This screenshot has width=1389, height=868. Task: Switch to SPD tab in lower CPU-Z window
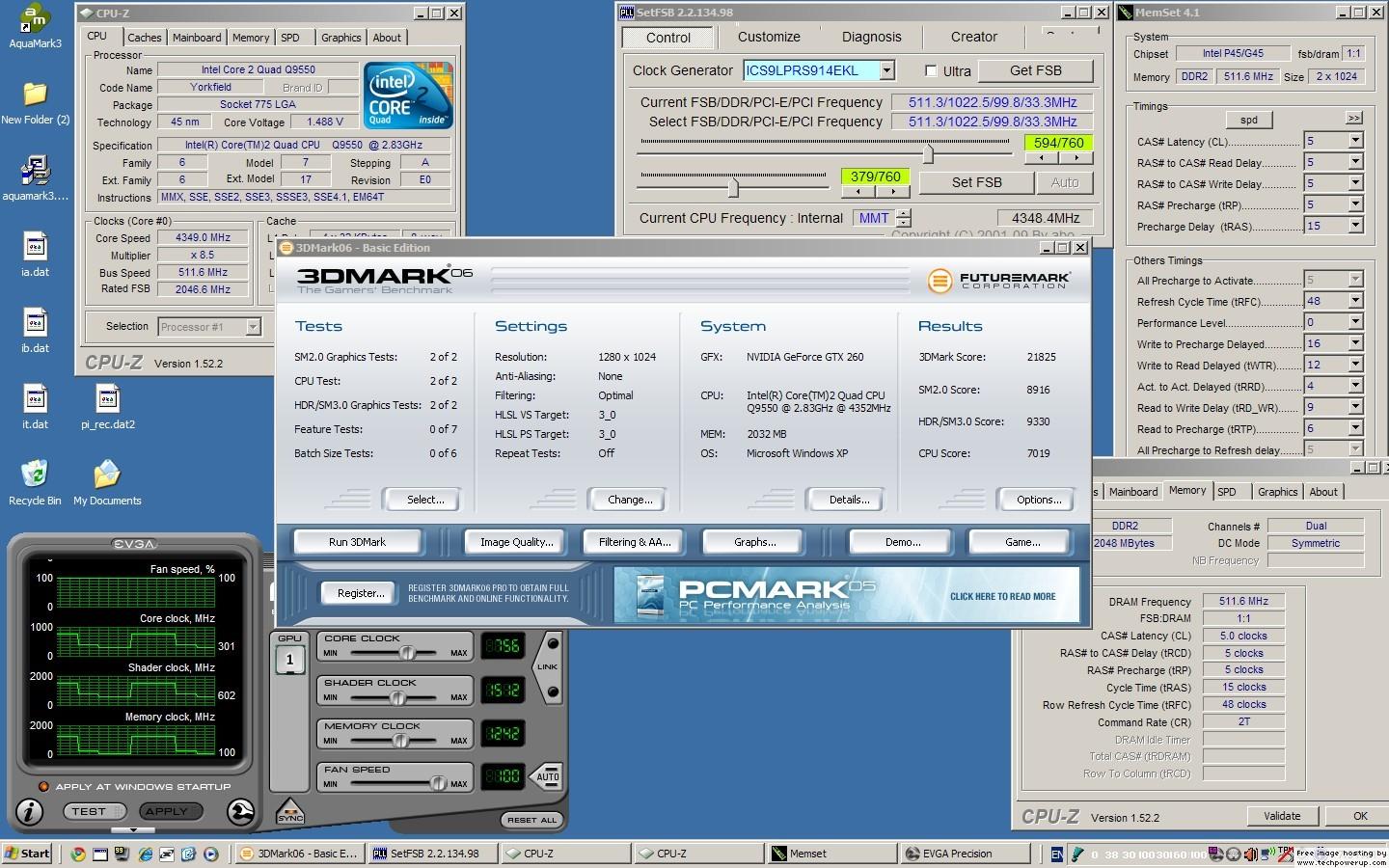click(x=1227, y=492)
